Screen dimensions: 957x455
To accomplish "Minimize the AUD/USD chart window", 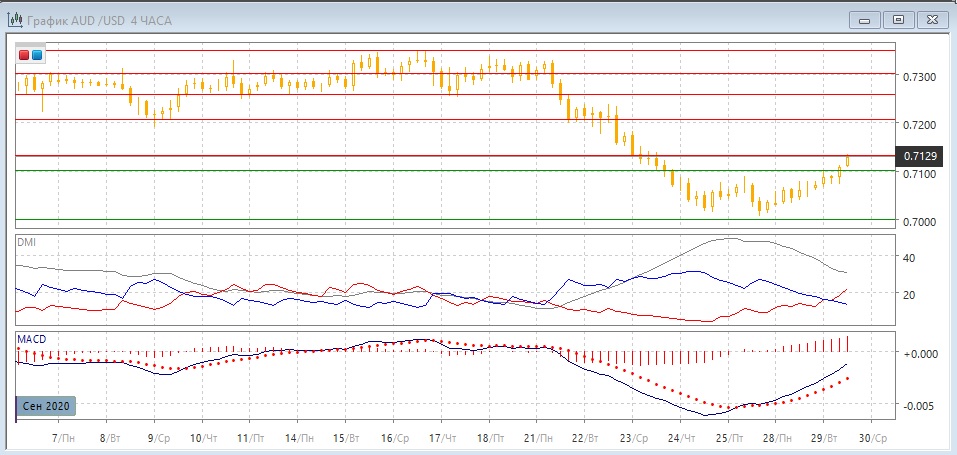I will point(866,19).
